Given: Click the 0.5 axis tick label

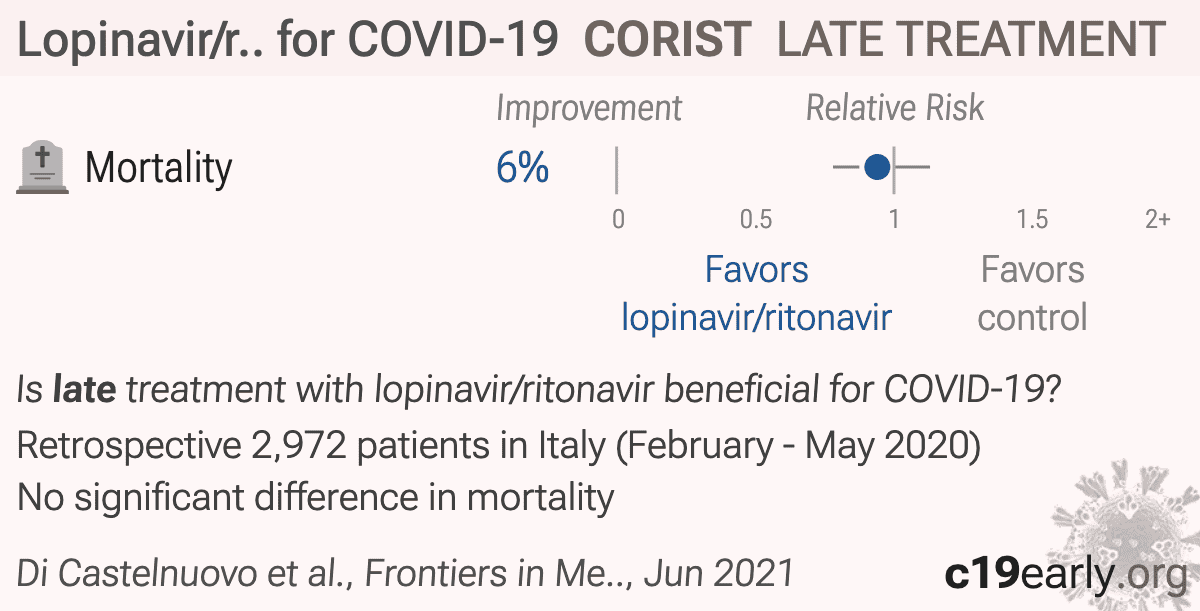Looking at the screenshot, I should tap(756, 219).
